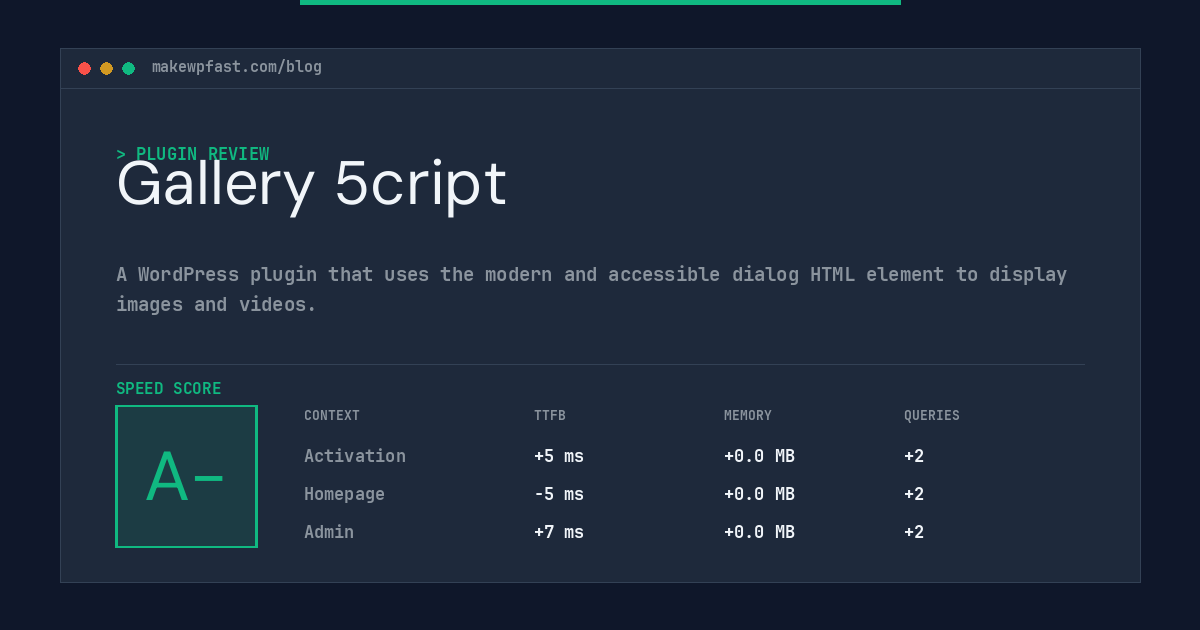
Task: Click the MEMORY column header
Action: coord(748,416)
